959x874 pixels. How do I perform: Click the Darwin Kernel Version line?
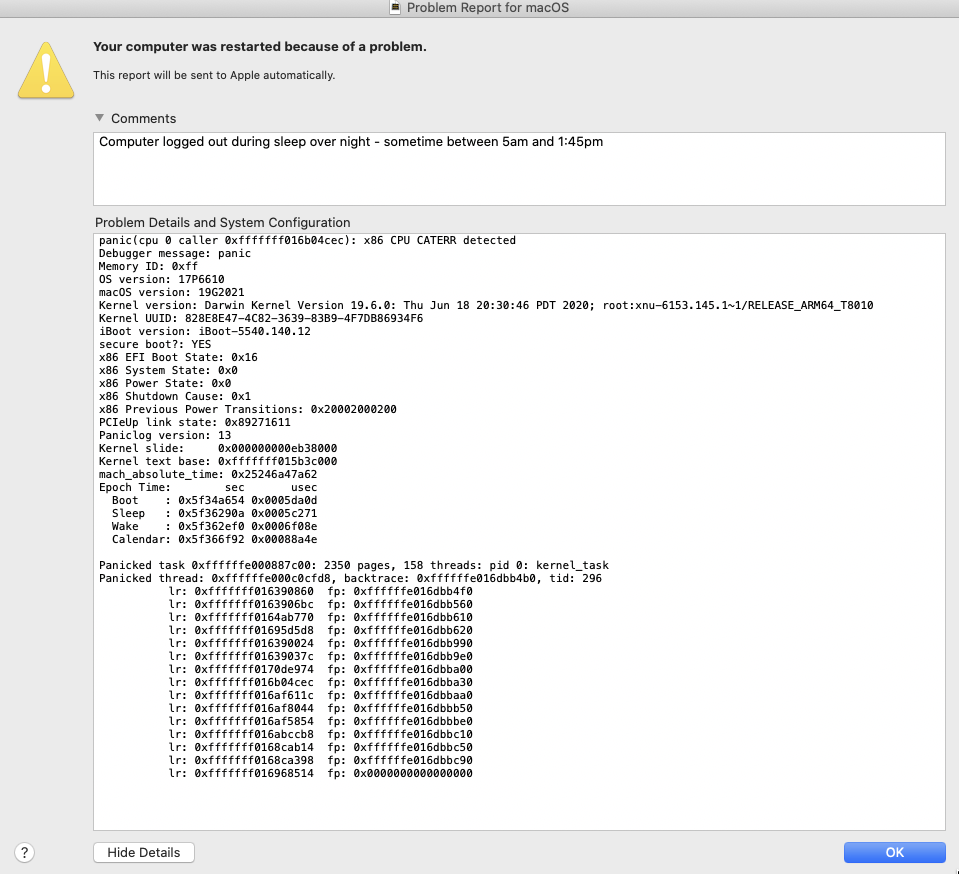[x=486, y=305]
